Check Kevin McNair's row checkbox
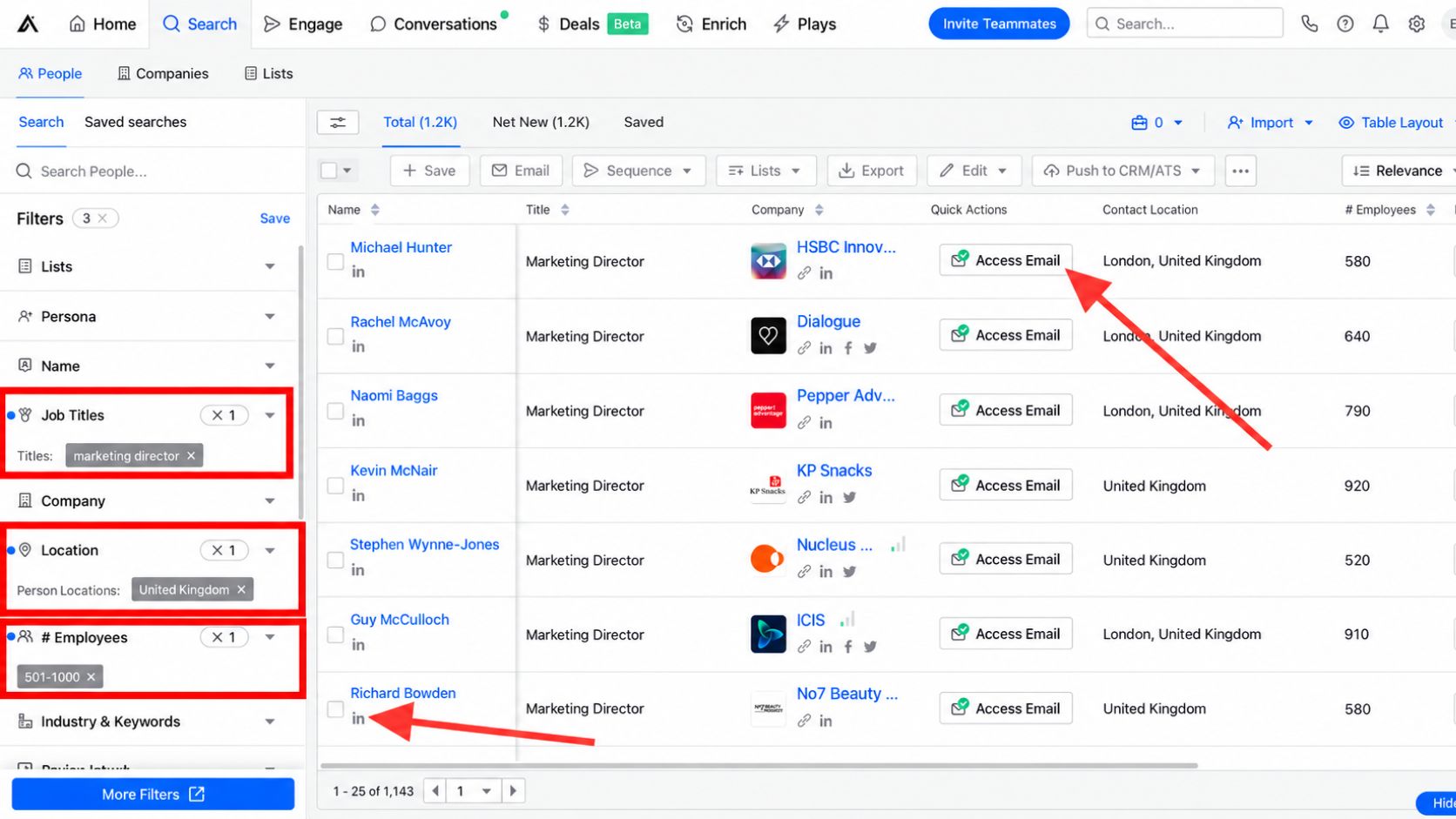The width and height of the screenshot is (1456, 819). coord(335,486)
